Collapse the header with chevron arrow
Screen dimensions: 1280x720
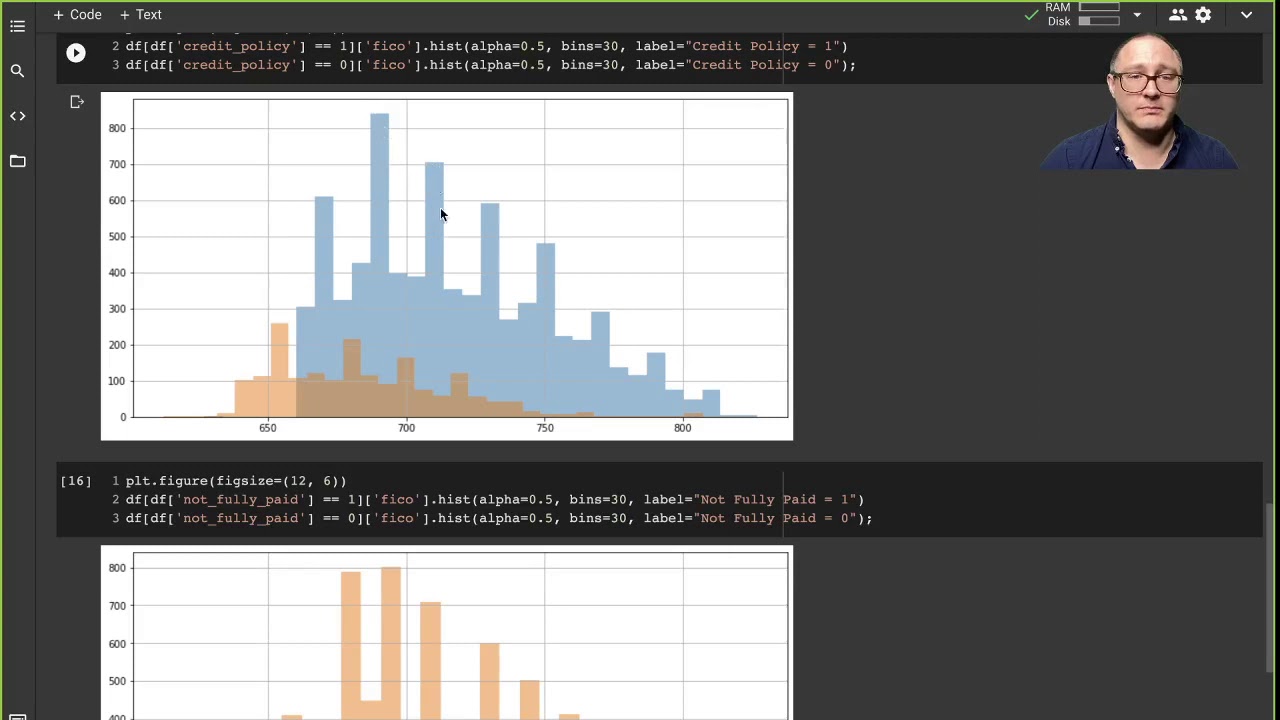pos(1246,15)
